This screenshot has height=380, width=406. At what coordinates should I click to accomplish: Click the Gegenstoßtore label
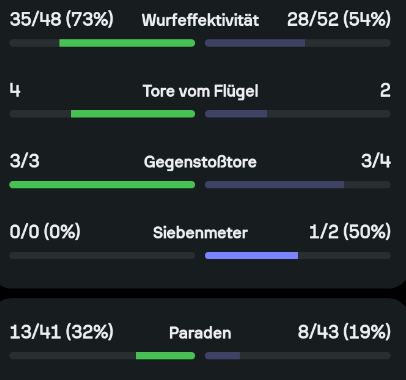[200, 162]
